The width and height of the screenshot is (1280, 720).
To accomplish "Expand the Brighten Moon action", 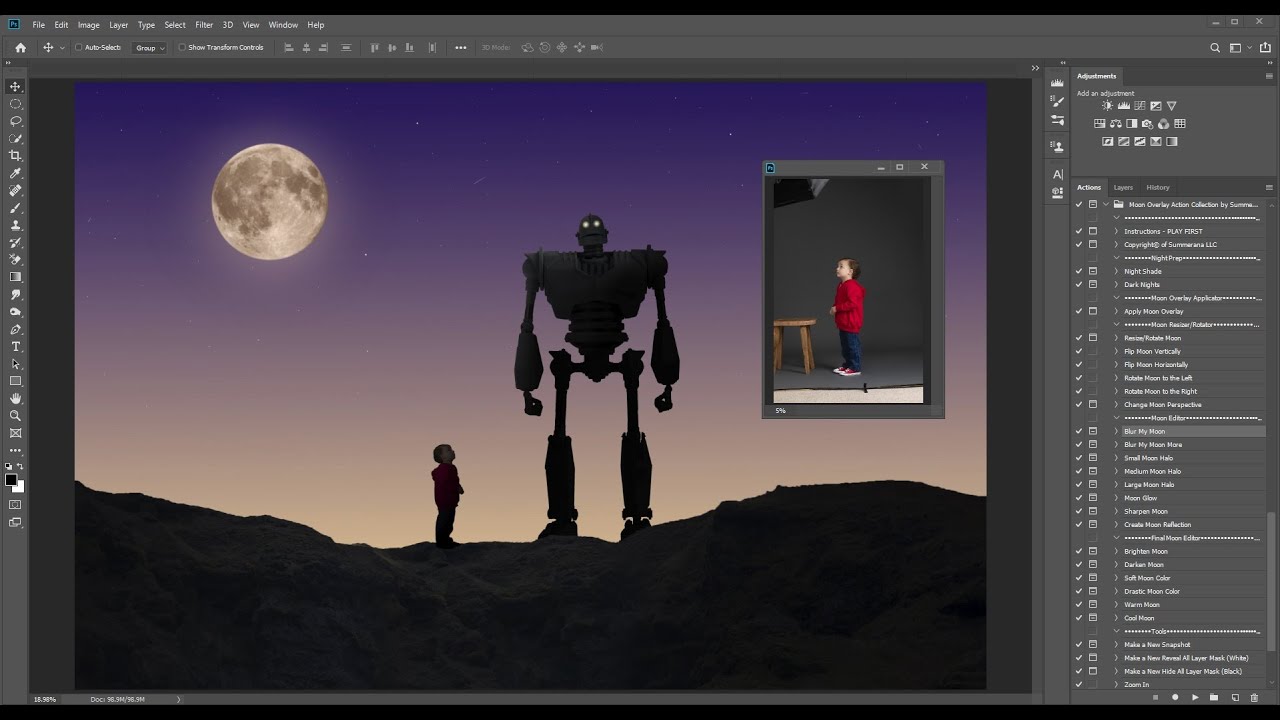I will coord(1117,551).
